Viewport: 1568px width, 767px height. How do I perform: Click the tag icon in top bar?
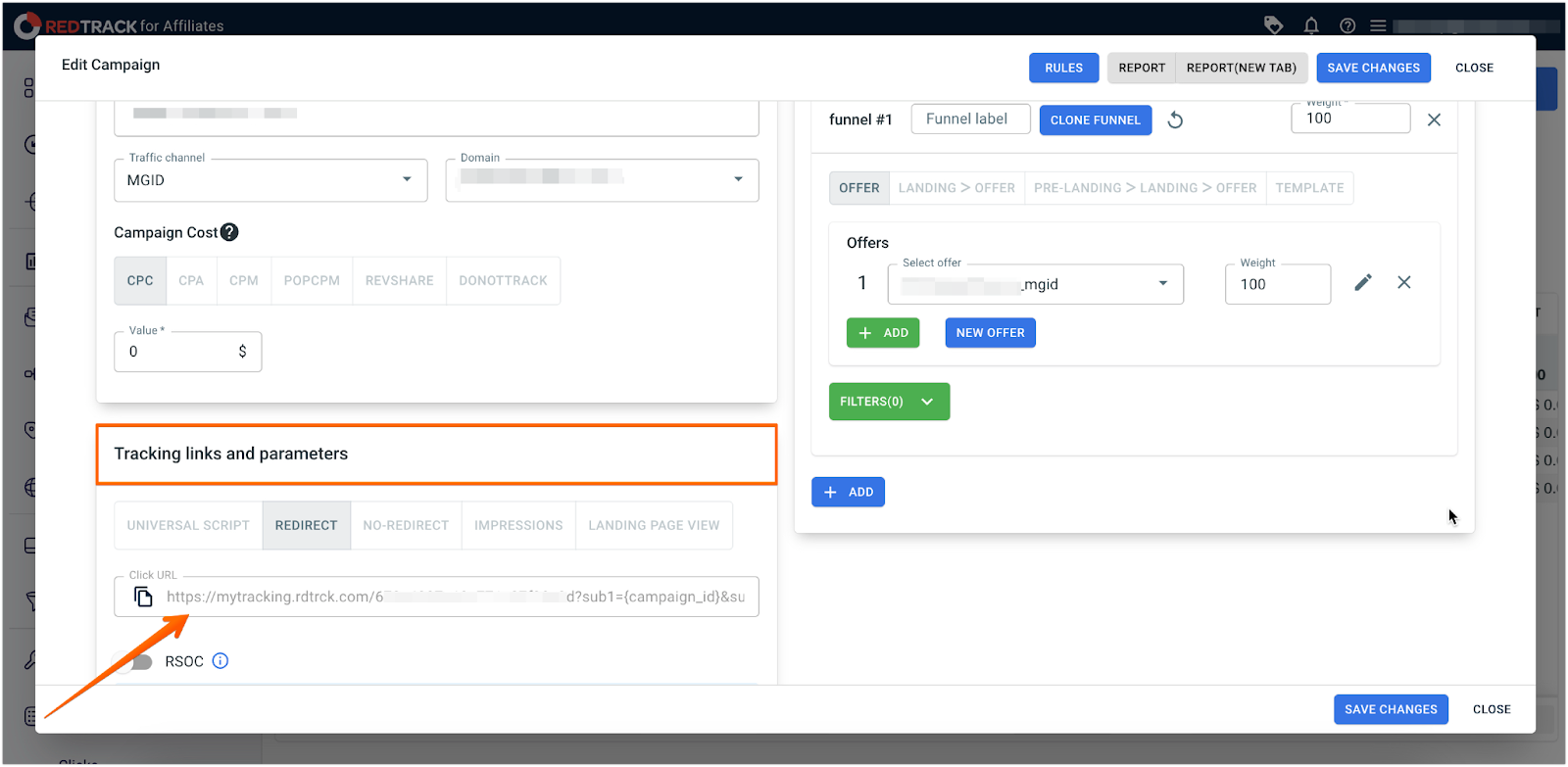(1273, 25)
